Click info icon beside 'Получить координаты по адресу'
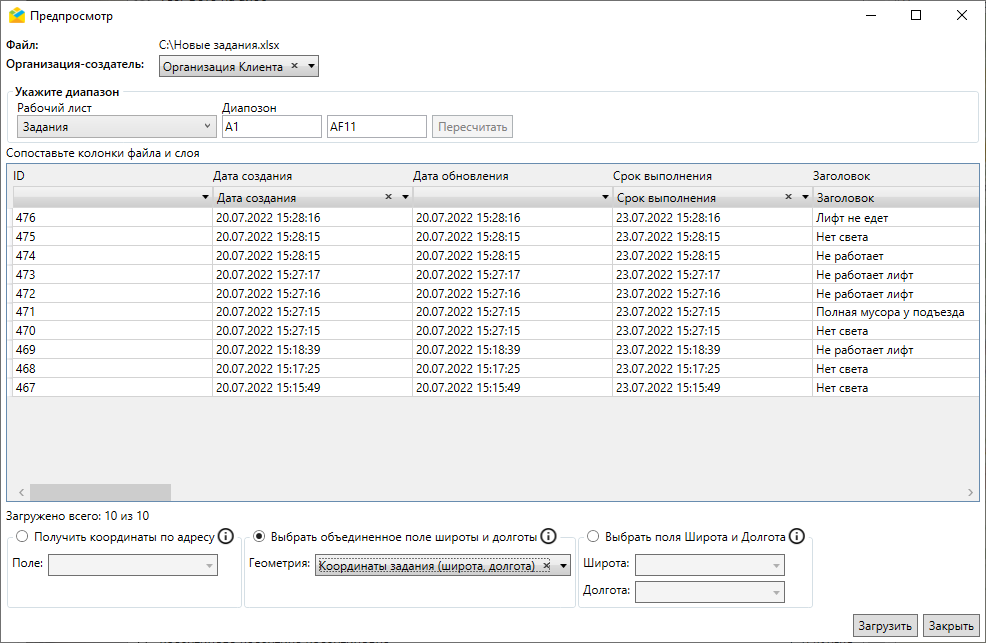 (x=226, y=536)
